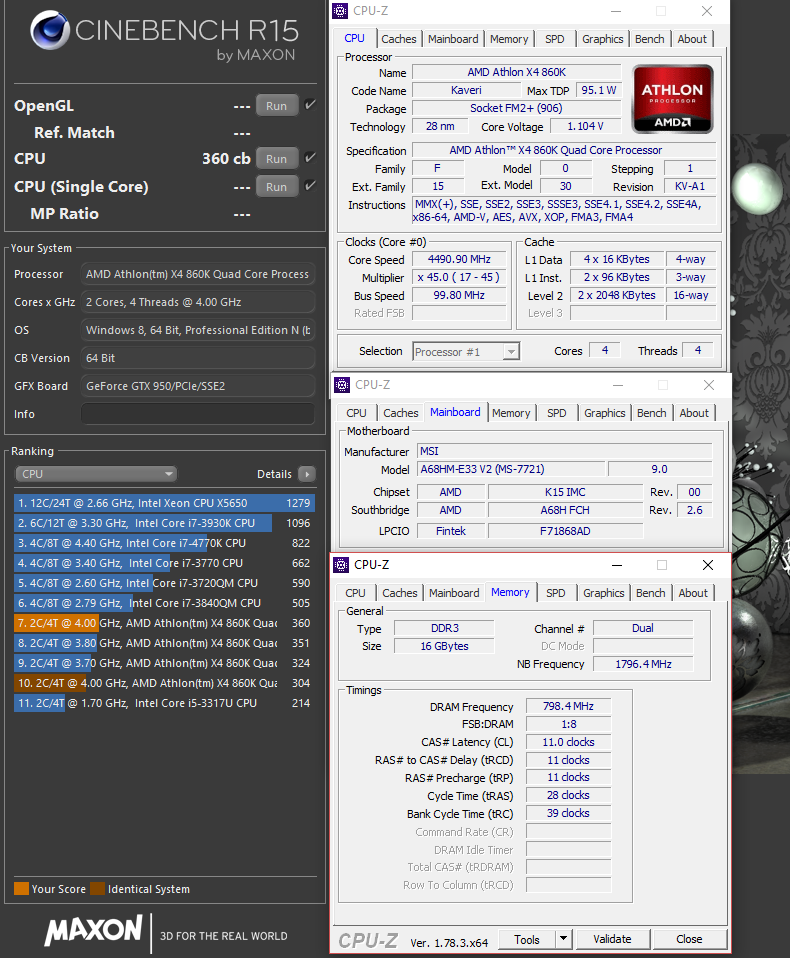
Task: Switch to the Graphics tab in the Mainboard window
Action: [x=604, y=413]
